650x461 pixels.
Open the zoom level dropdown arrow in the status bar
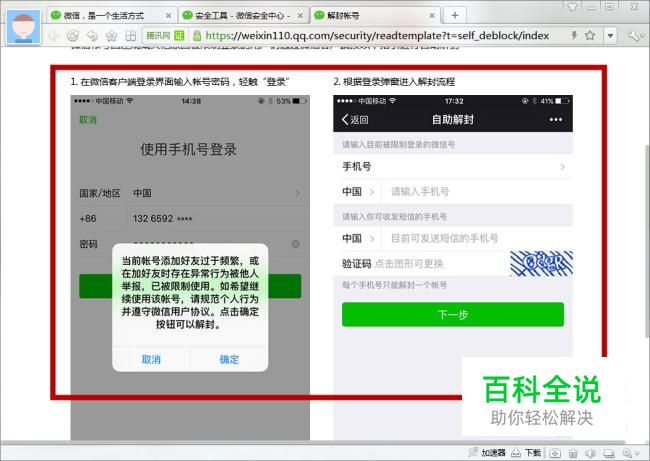(637, 454)
